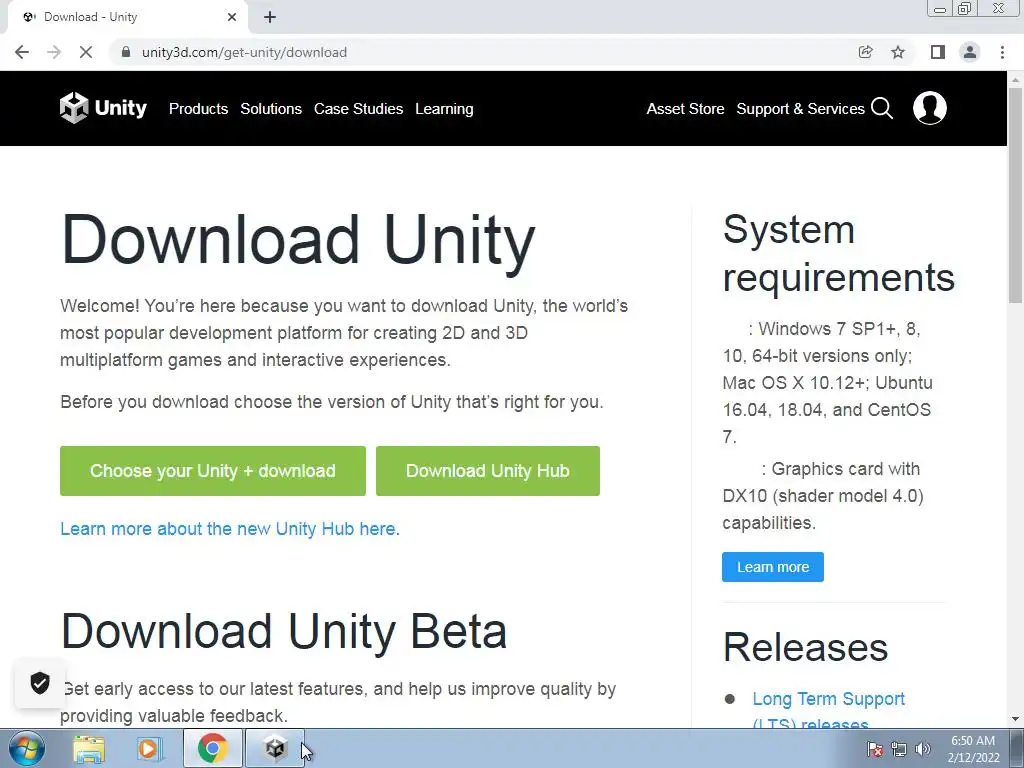Click the Action Center flag tray icon
This screenshot has width=1024, height=768.
pos(875,750)
